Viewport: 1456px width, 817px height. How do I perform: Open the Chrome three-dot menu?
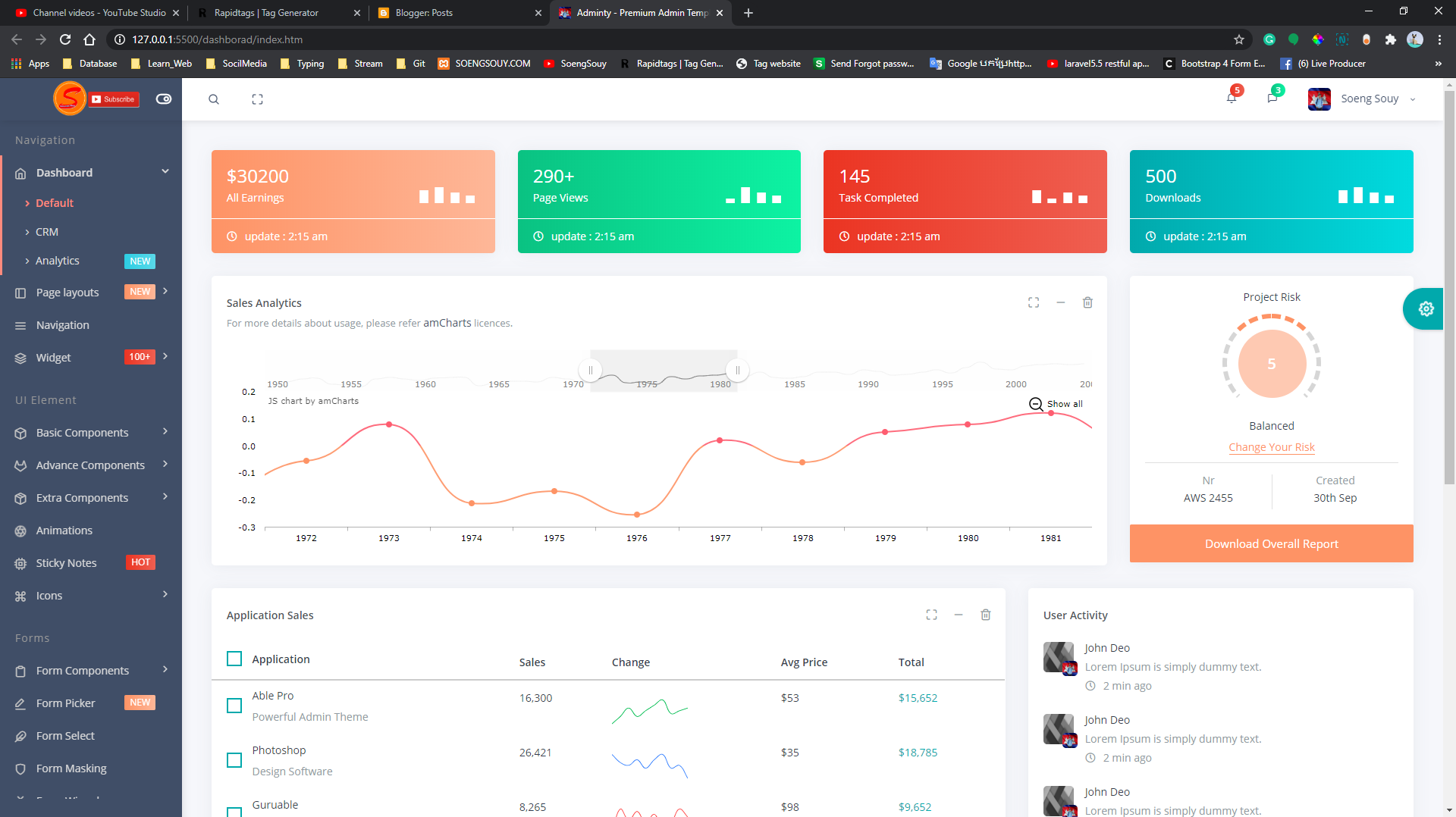(x=1439, y=39)
